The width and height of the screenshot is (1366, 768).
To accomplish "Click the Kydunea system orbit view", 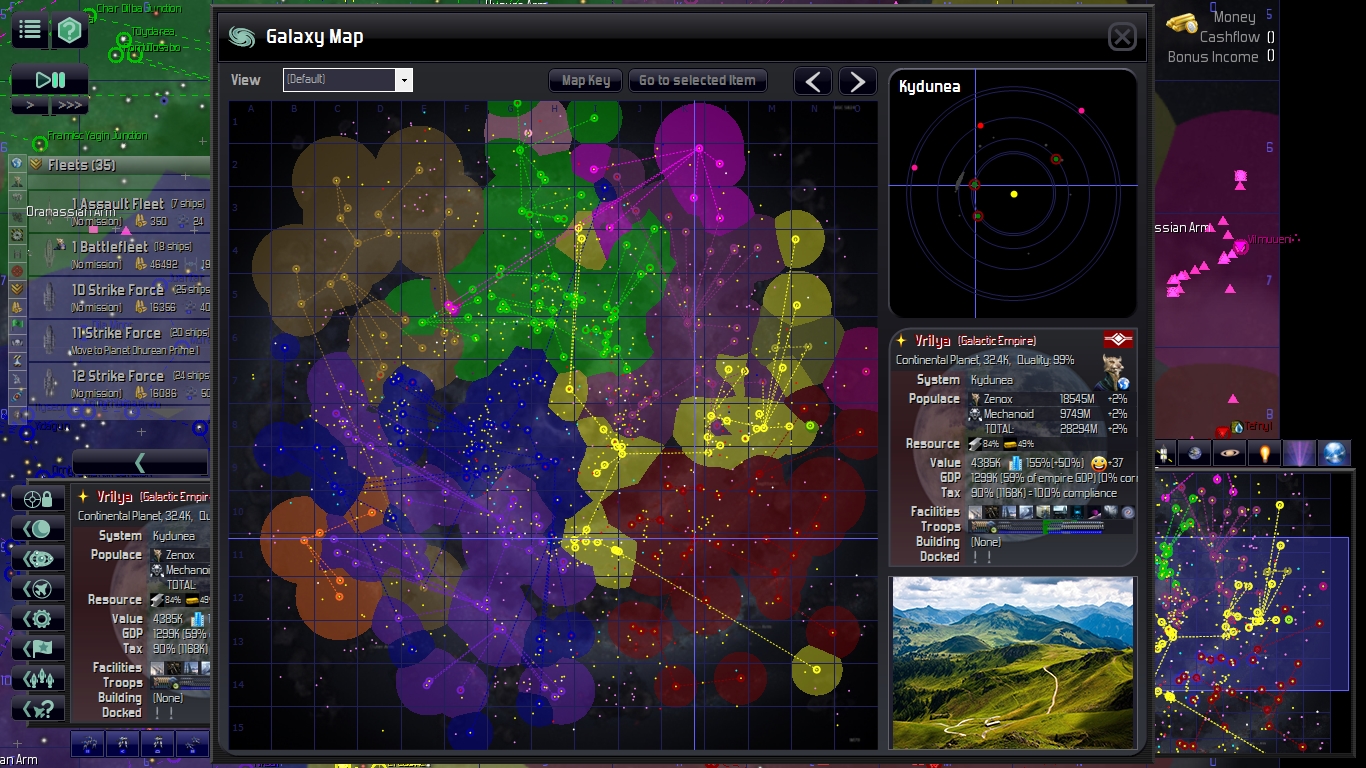I will pyautogui.click(x=1013, y=194).
